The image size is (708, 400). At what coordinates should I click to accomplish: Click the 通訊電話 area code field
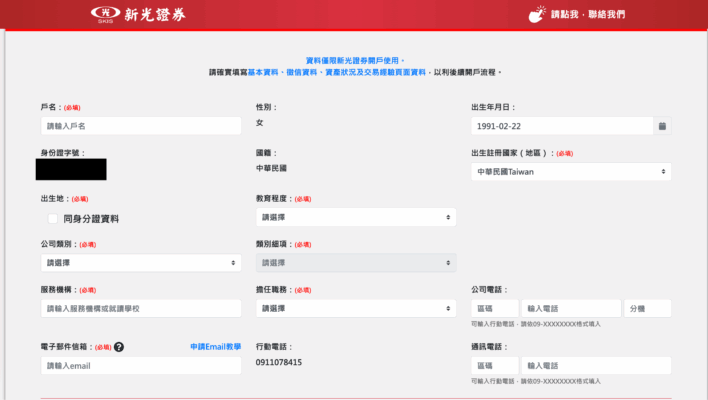(495, 366)
